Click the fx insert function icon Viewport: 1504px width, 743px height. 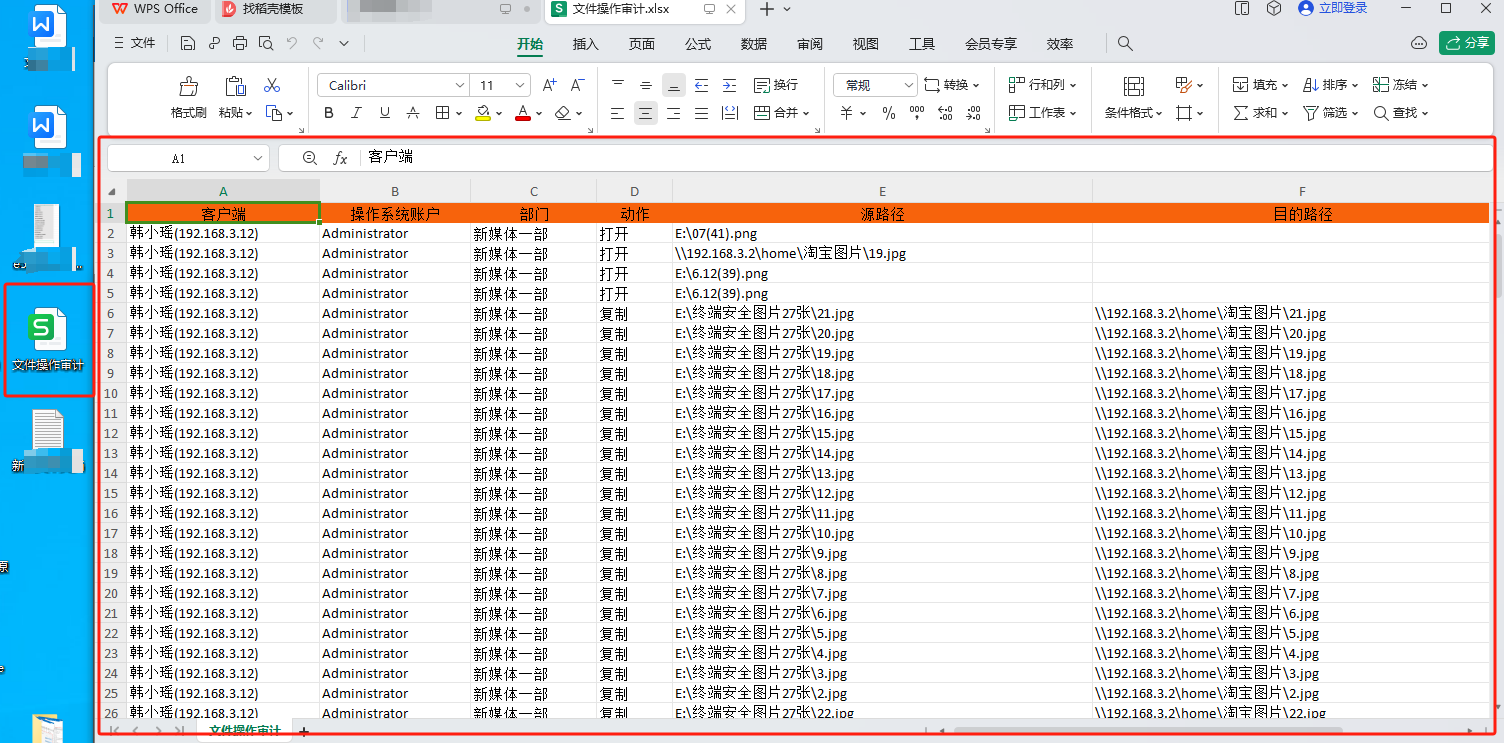point(340,158)
